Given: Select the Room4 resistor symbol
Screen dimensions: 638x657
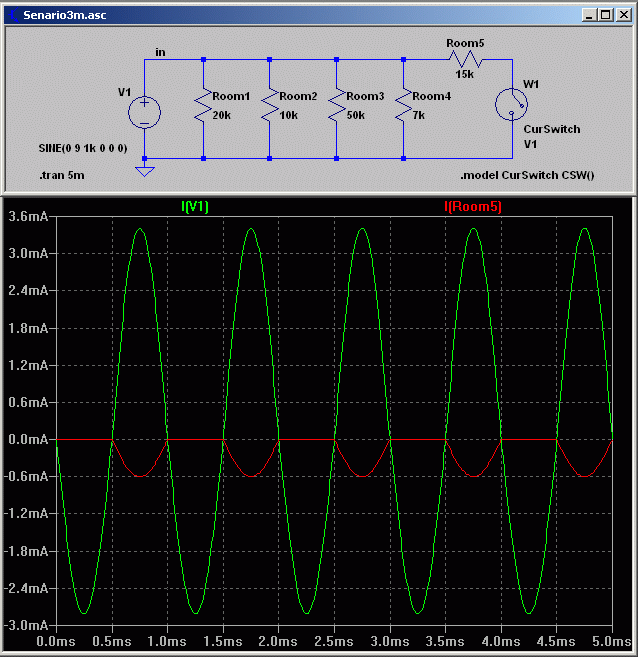Looking at the screenshot, I should 403,105.
